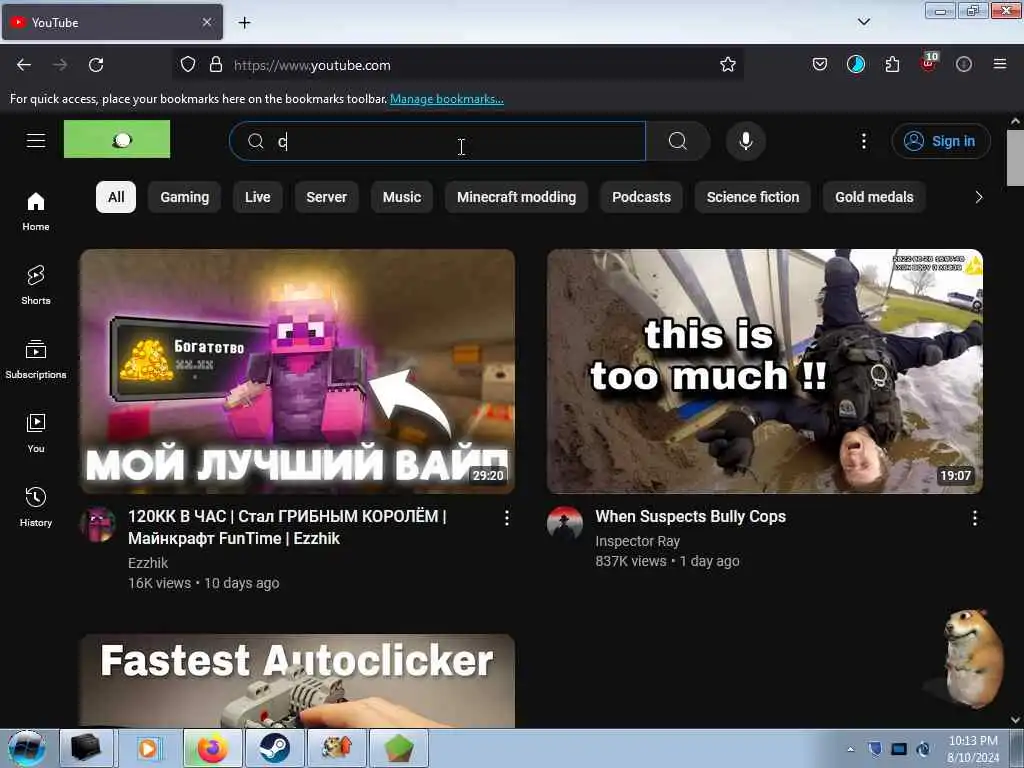Open media player taskbar icon

pos(148,748)
